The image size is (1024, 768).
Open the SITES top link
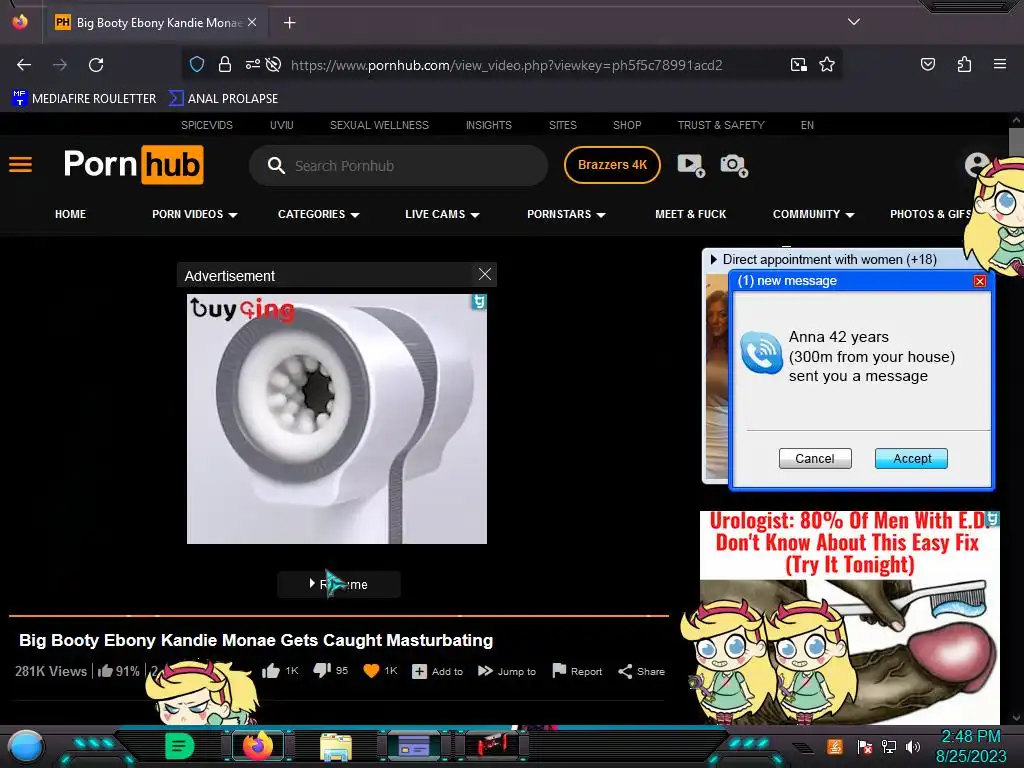[x=562, y=125]
